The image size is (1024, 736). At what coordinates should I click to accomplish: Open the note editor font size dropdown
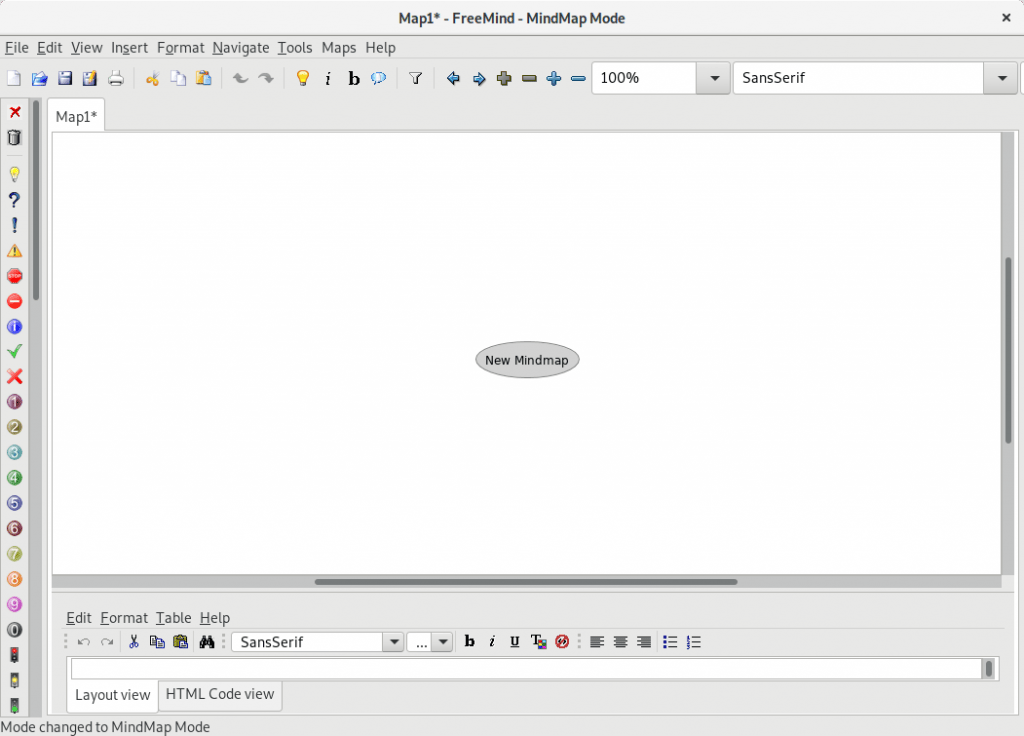tap(442, 642)
